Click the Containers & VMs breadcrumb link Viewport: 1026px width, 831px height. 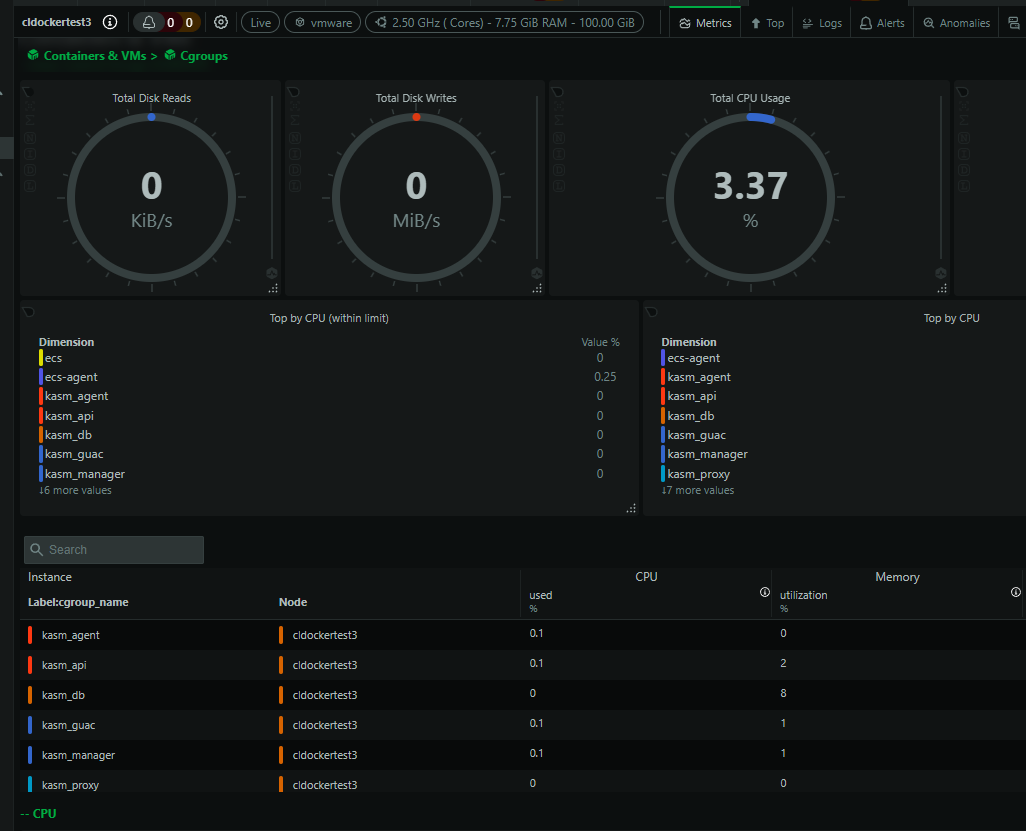click(90, 56)
